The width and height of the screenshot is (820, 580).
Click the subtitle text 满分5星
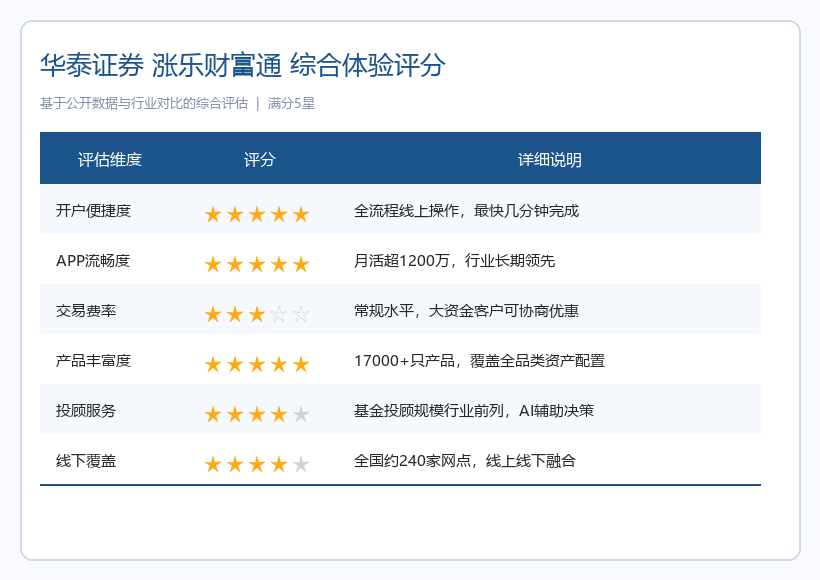(x=291, y=103)
